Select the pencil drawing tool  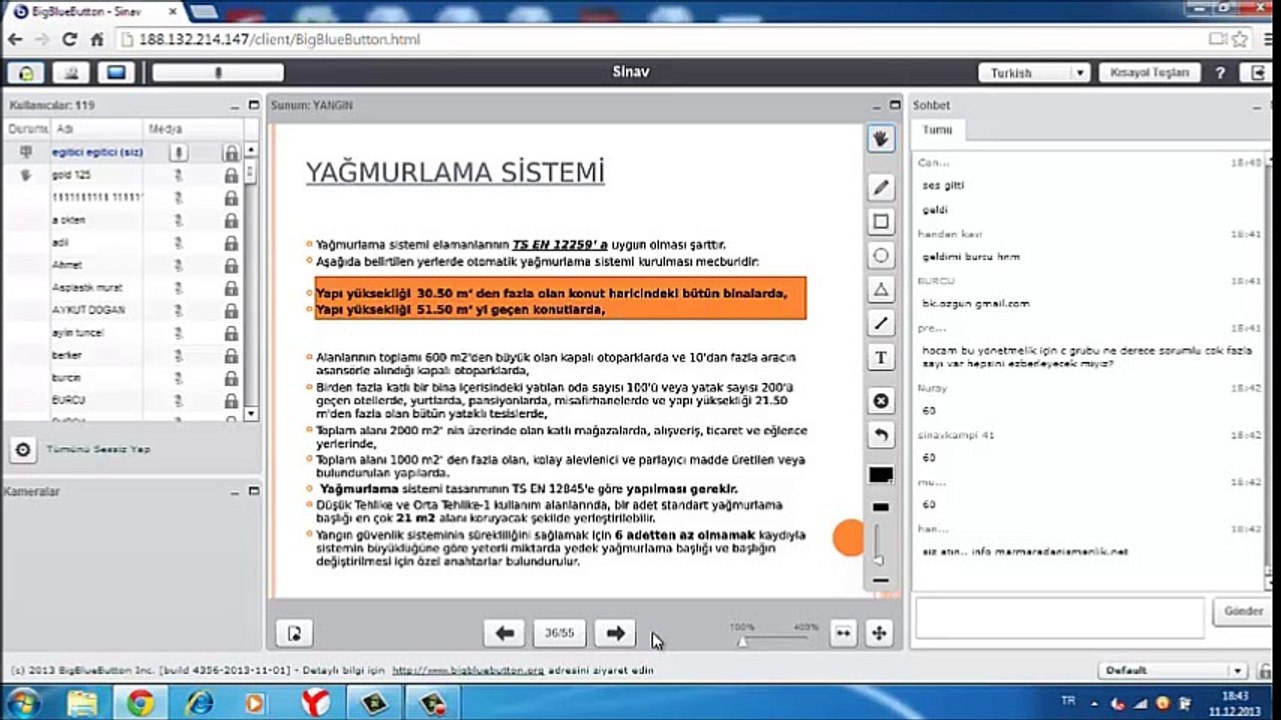(881, 187)
